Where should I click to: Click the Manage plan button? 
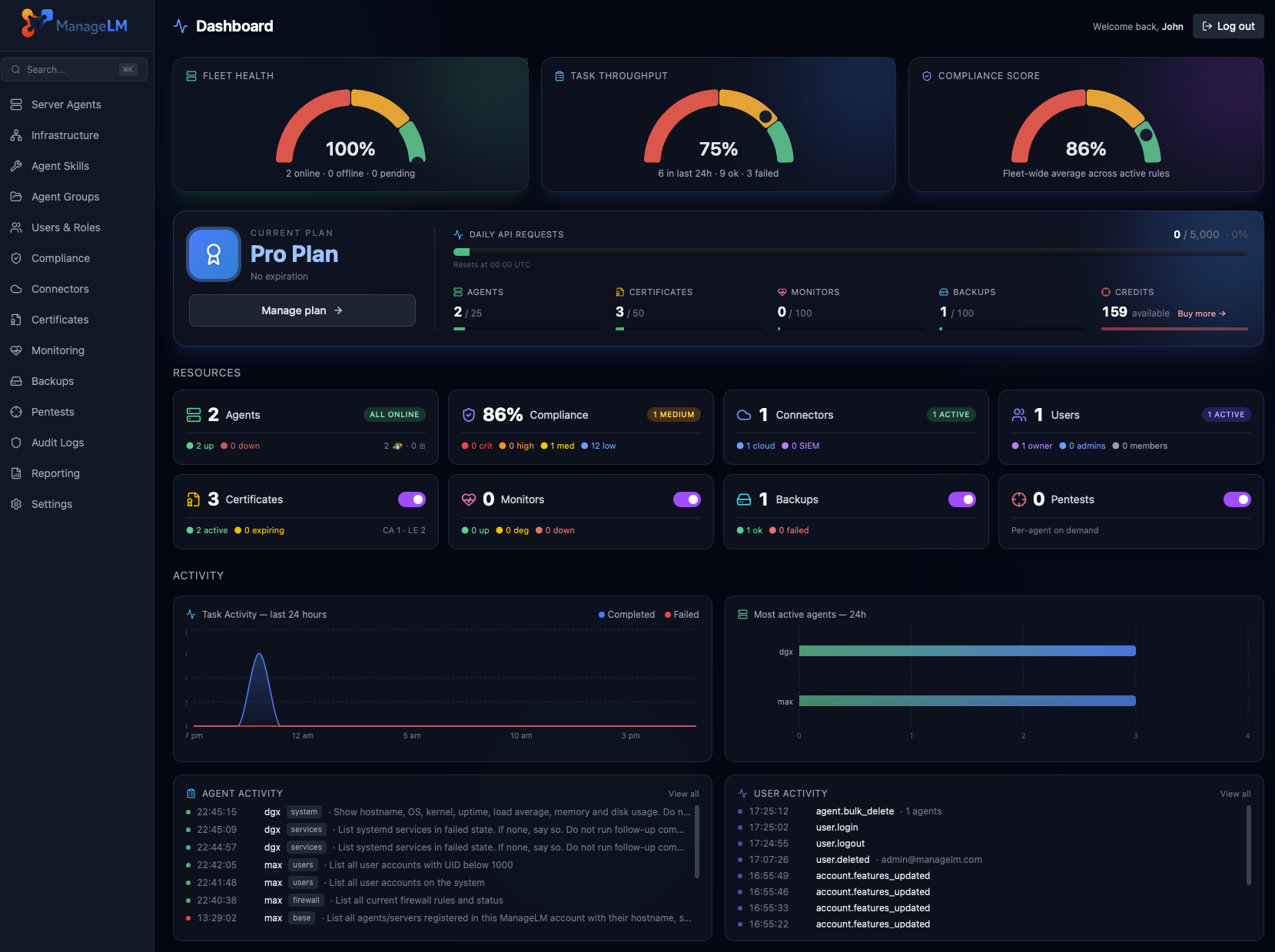[302, 310]
